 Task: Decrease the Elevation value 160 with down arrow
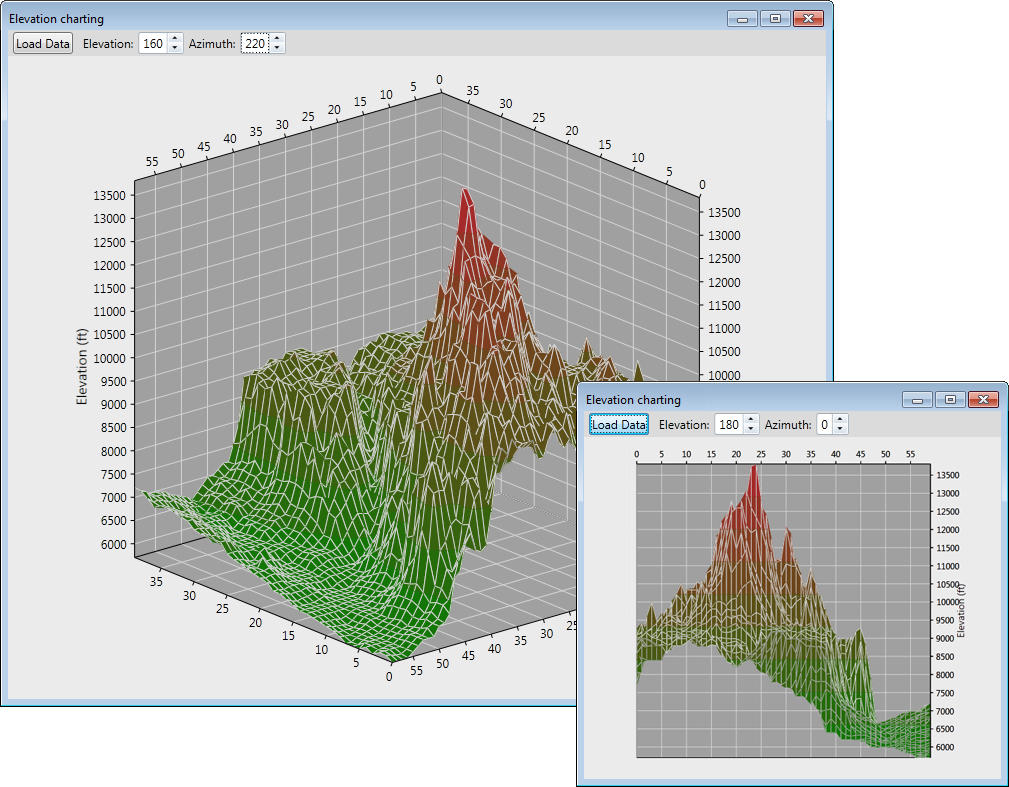(x=176, y=49)
